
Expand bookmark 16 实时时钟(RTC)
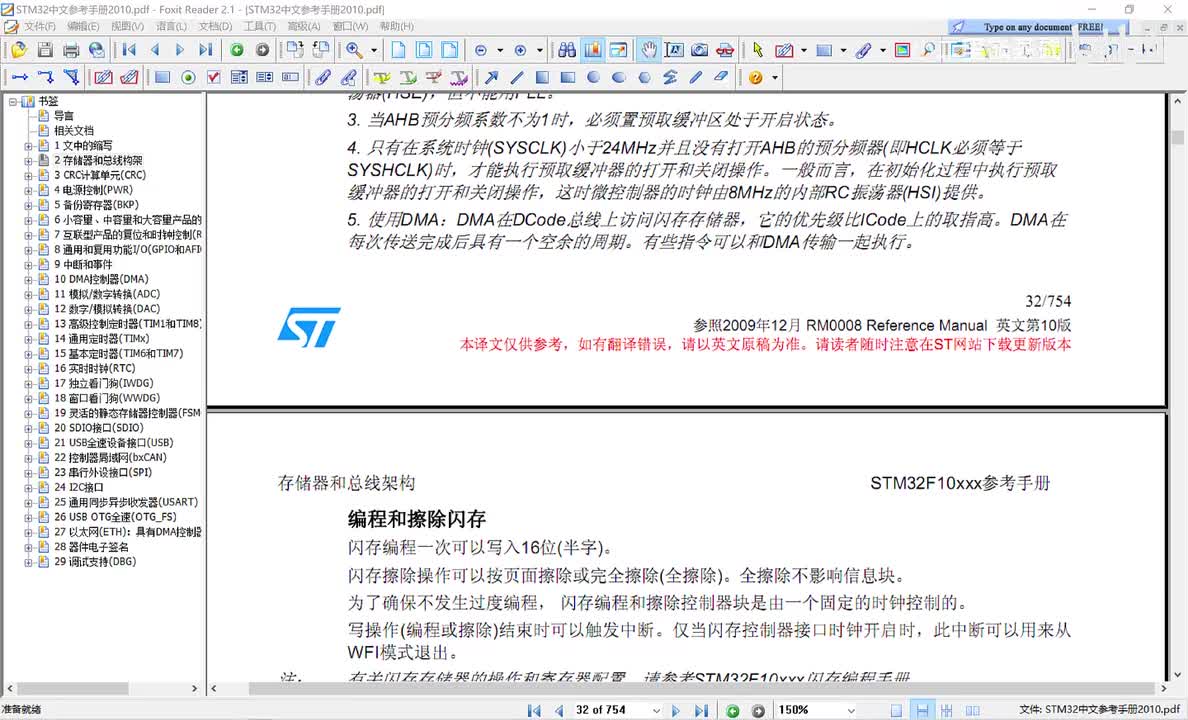(28, 368)
